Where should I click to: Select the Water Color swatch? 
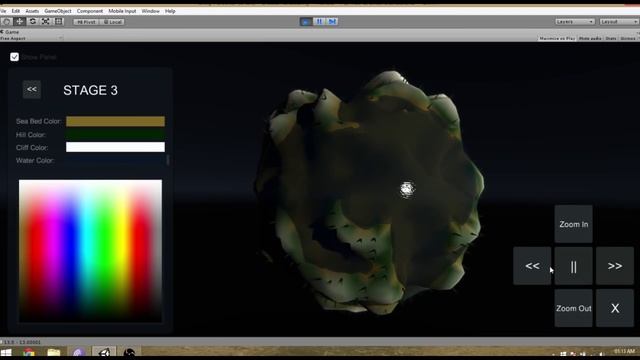click(116, 160)
